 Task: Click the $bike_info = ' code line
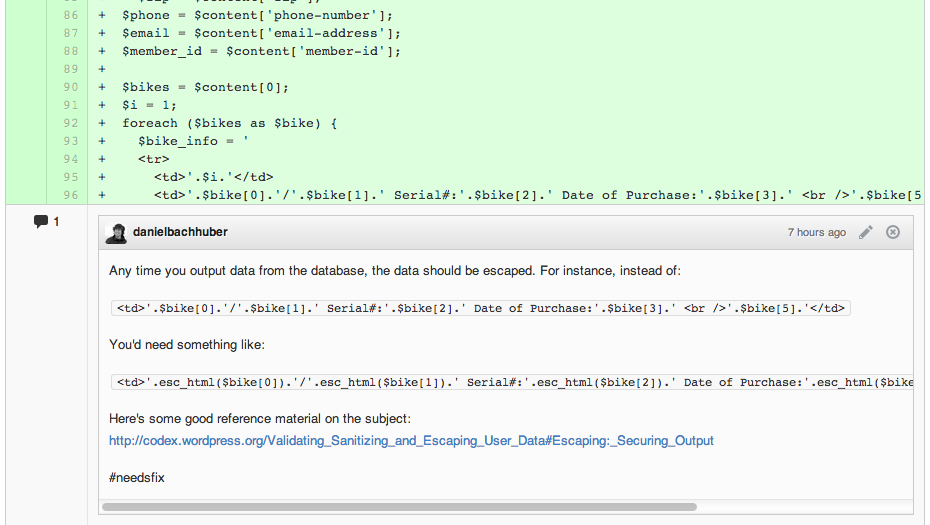(193, 141)
